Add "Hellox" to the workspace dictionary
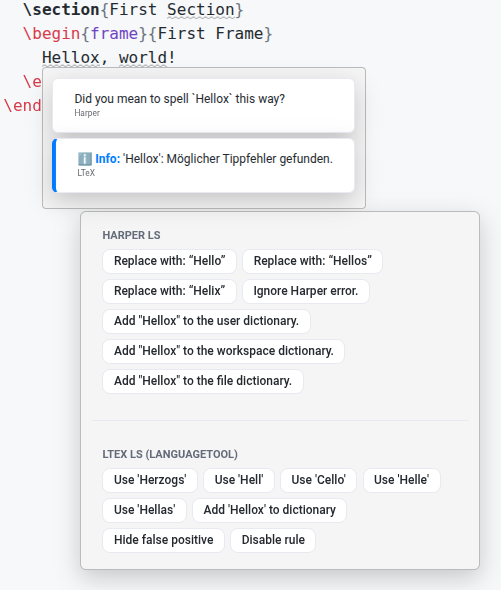Image resolution: width=501 pixels, height=590 pixels. click(224, 351)
